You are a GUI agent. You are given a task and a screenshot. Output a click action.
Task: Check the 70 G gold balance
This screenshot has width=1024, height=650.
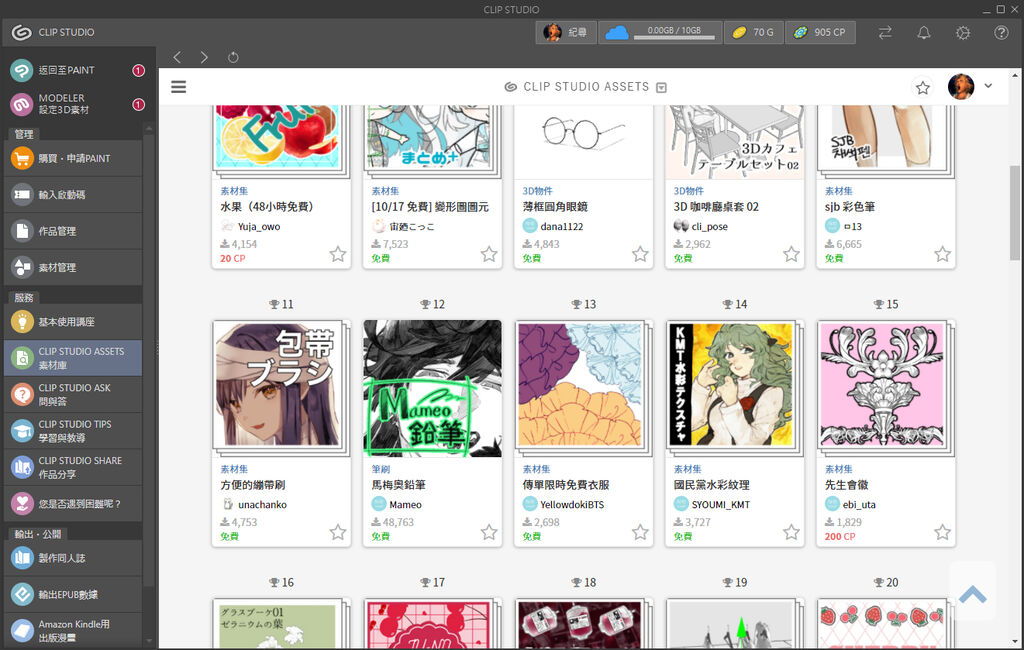click(x=753, y=32)
